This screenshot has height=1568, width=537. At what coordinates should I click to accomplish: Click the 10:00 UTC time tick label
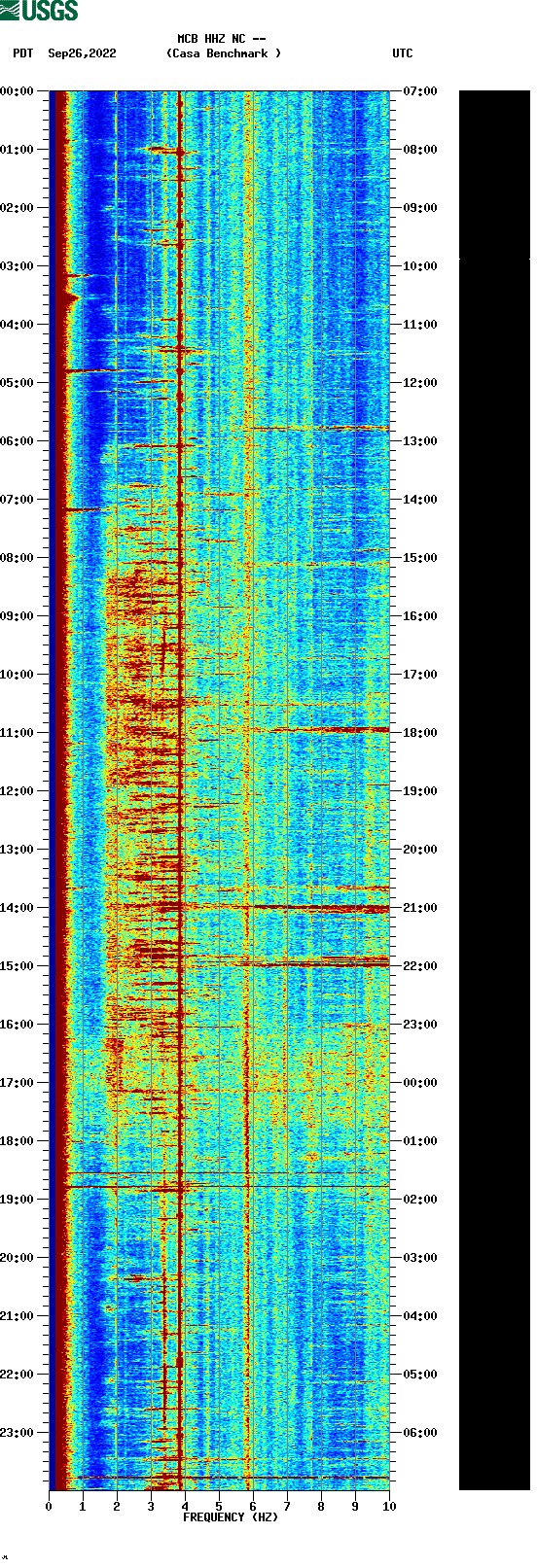click(420, 266)
